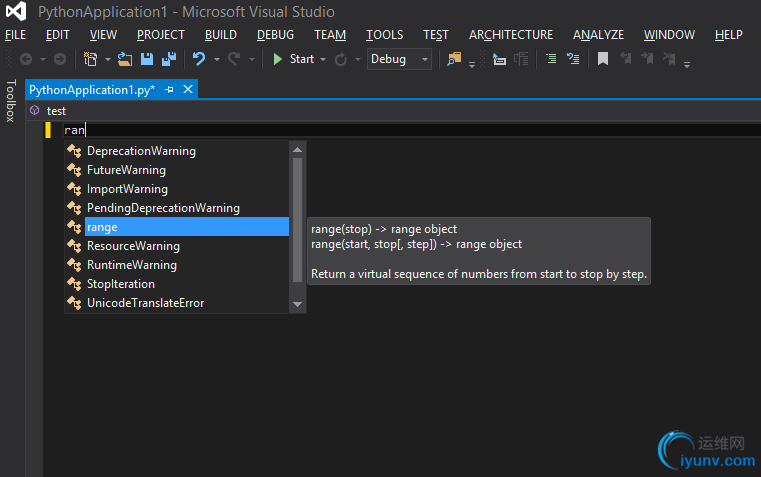
Task: Select ResourceWarning in the completion list
Action: pos(177,246)
